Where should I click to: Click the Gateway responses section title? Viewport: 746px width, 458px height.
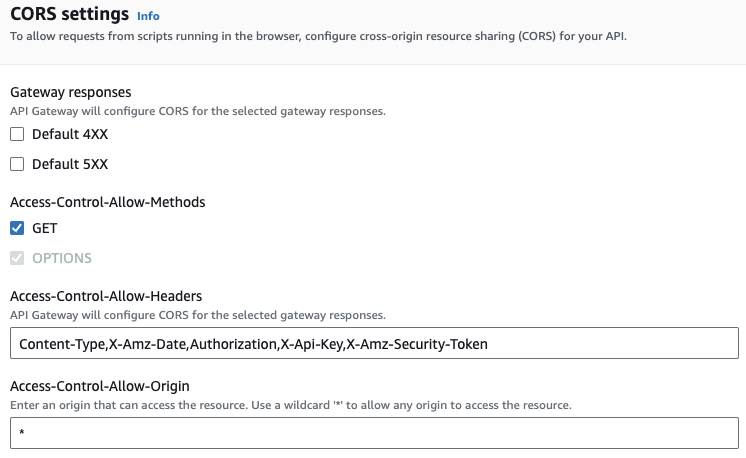pos(70,92)
